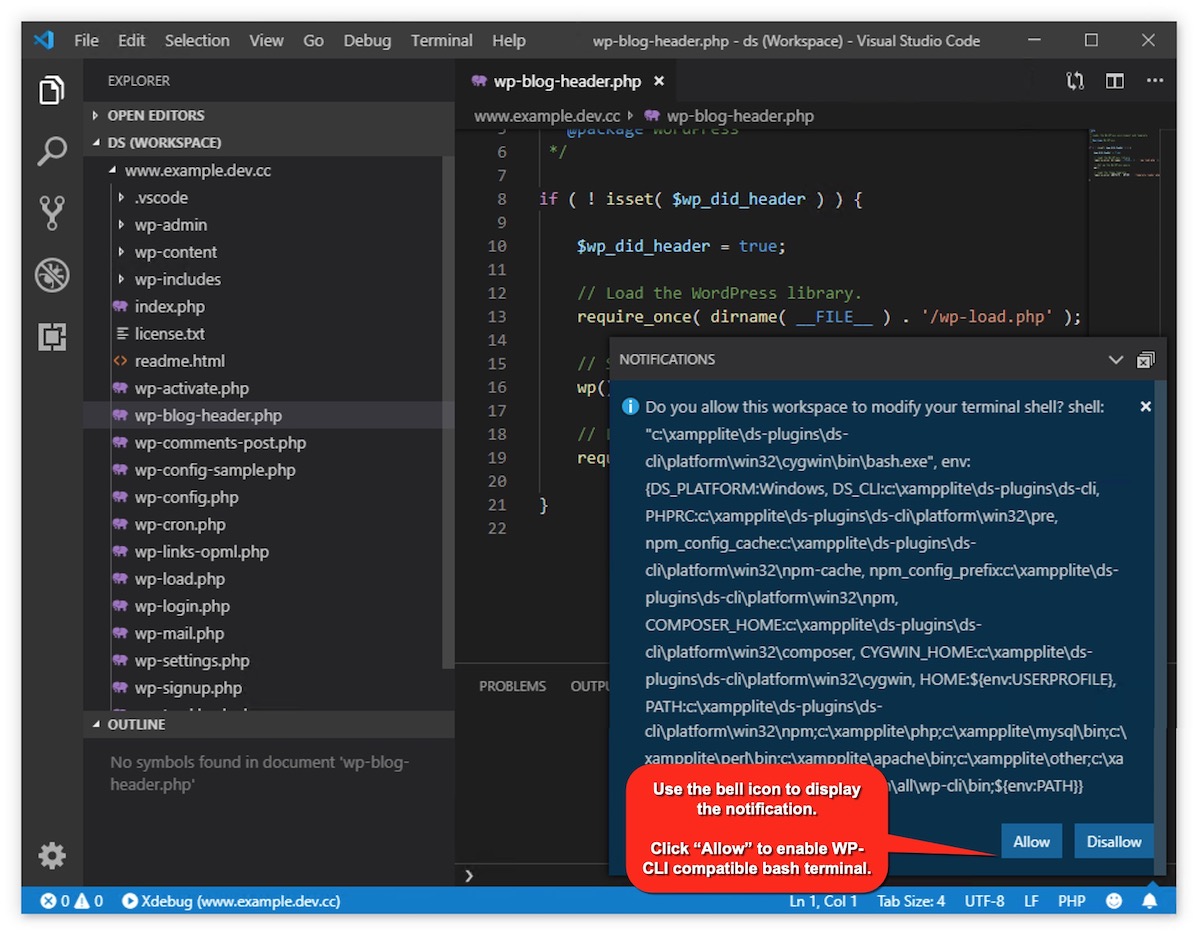Expand the Open Editors section
The height and width of the screenshot is (937, 1200).
pyautogui.click(x=155, y=115)
